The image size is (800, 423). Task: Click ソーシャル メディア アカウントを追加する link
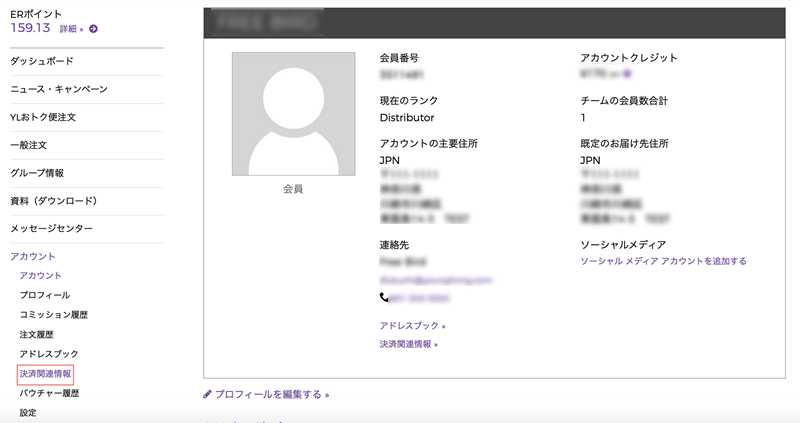(663, 261)
